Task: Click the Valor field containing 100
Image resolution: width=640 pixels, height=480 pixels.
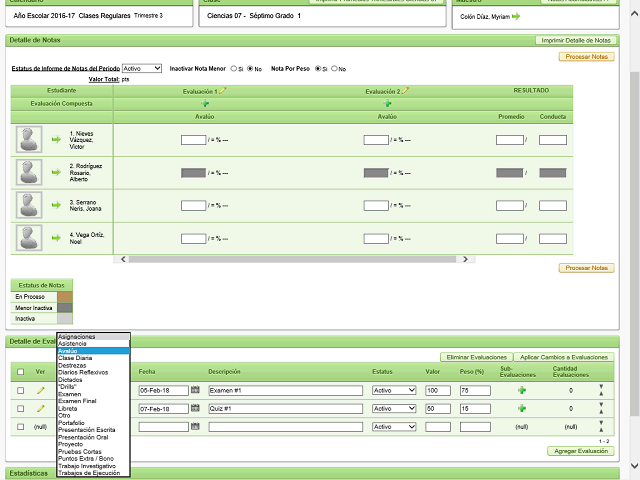Action: (438, 390)
